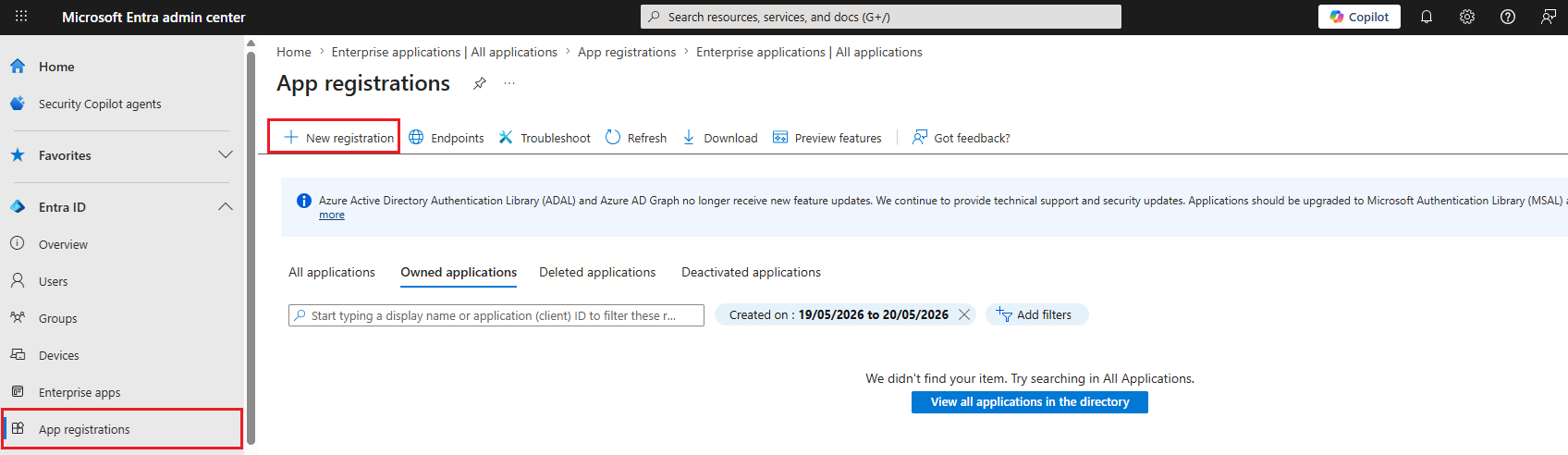Focus the display name filter box

(x=496, y=315)
